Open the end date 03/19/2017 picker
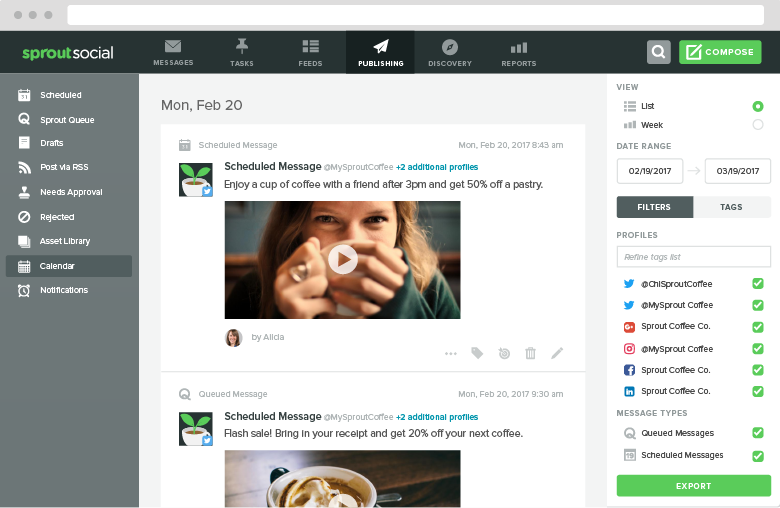This screenshot has width=780, height=508. [738, 170]
